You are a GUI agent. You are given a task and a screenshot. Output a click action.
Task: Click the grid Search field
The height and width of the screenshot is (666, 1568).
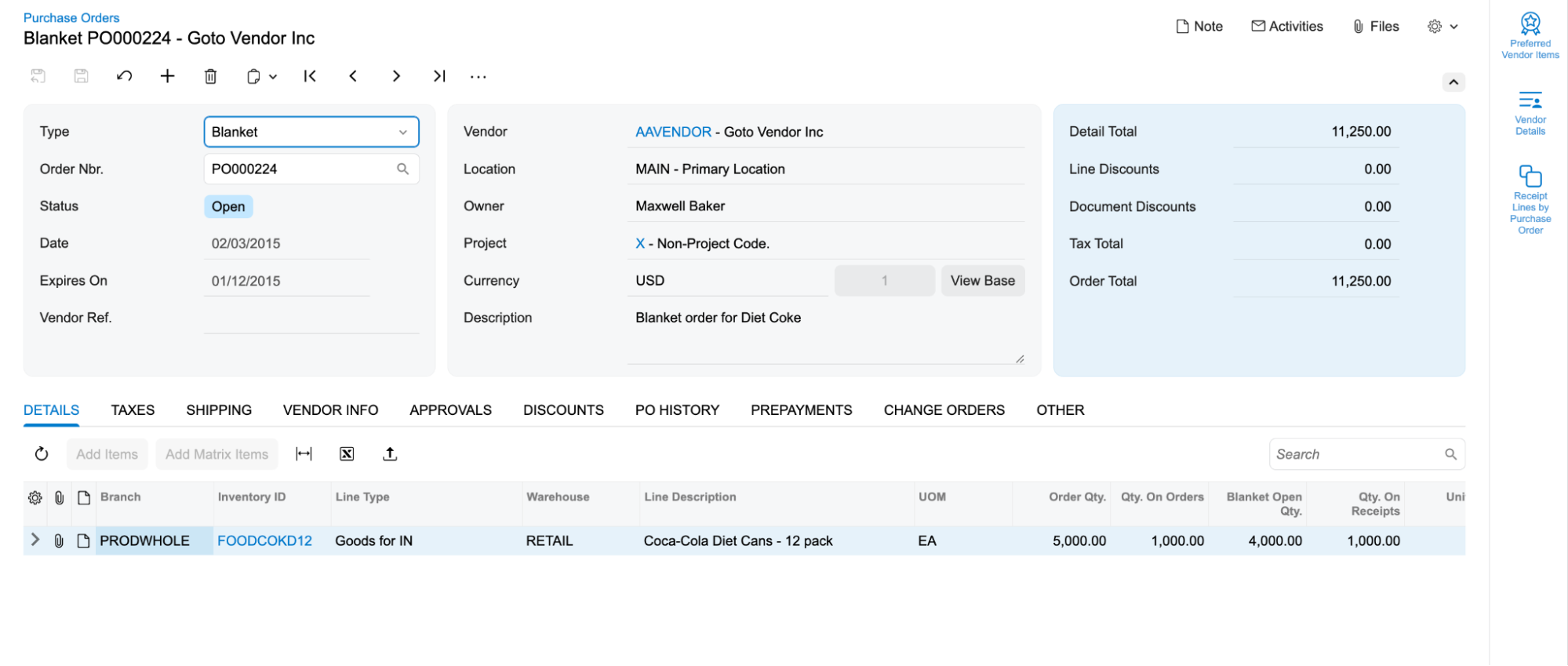click(x=1366, y=454)
